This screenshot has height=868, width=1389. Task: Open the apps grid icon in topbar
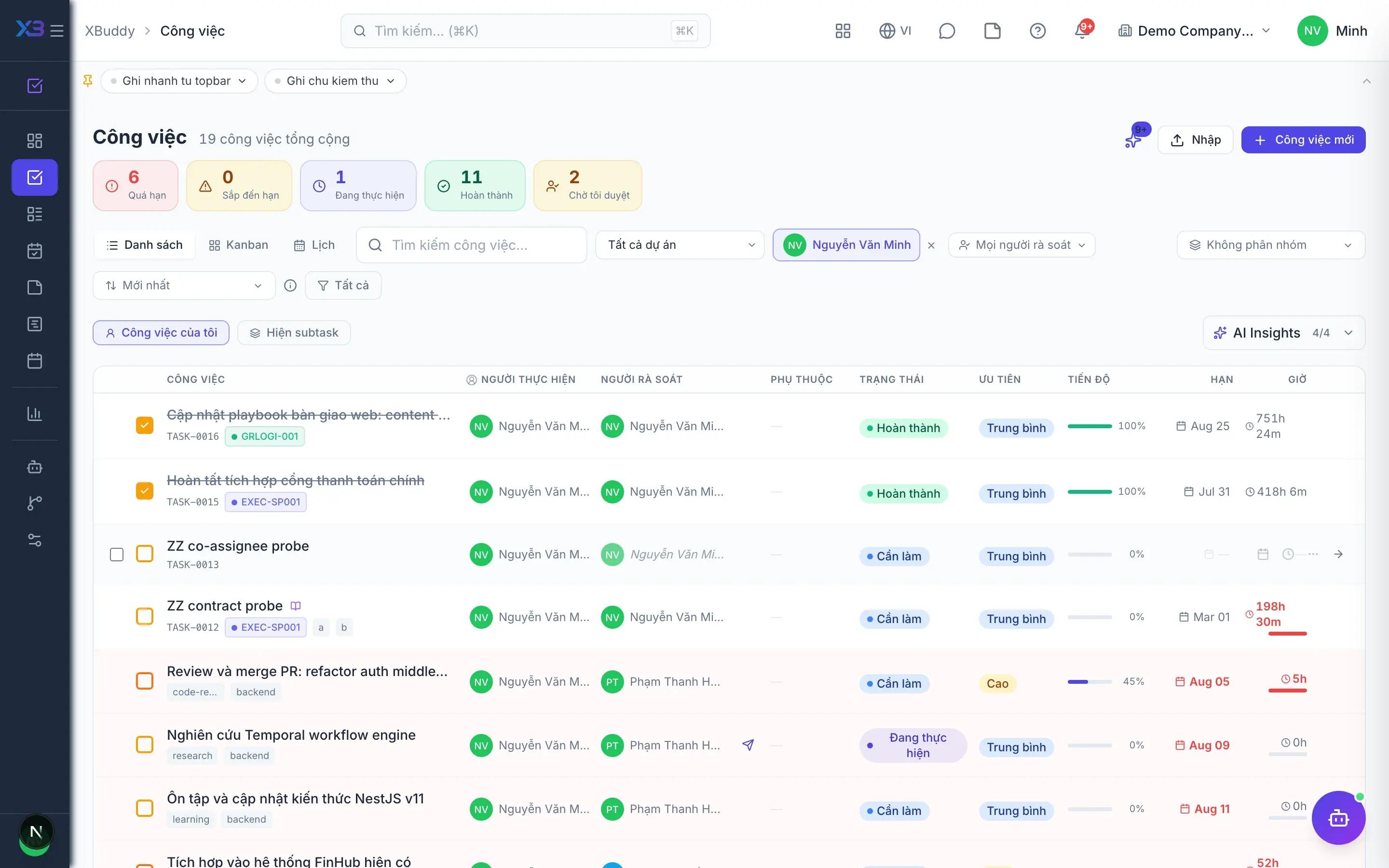(843, 30)
